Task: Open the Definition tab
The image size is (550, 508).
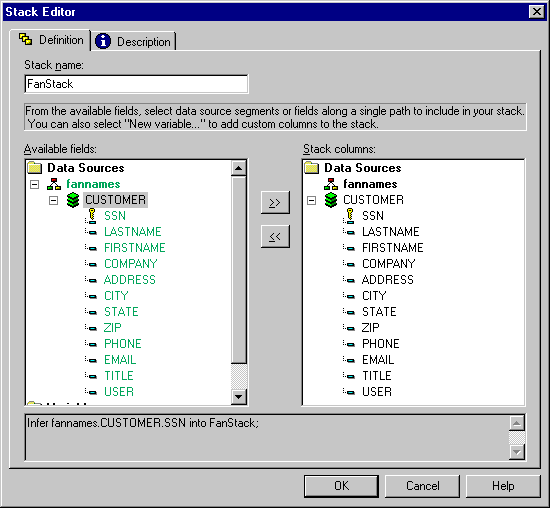Action: coord(50,40)
